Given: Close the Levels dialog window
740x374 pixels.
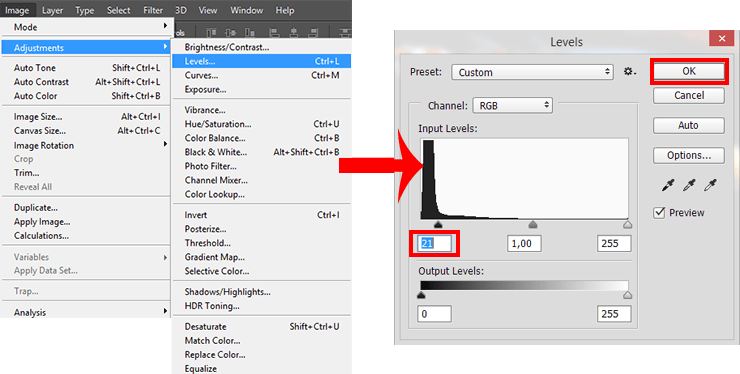Looking at the screenshot, I should click(x=722, y=39).
